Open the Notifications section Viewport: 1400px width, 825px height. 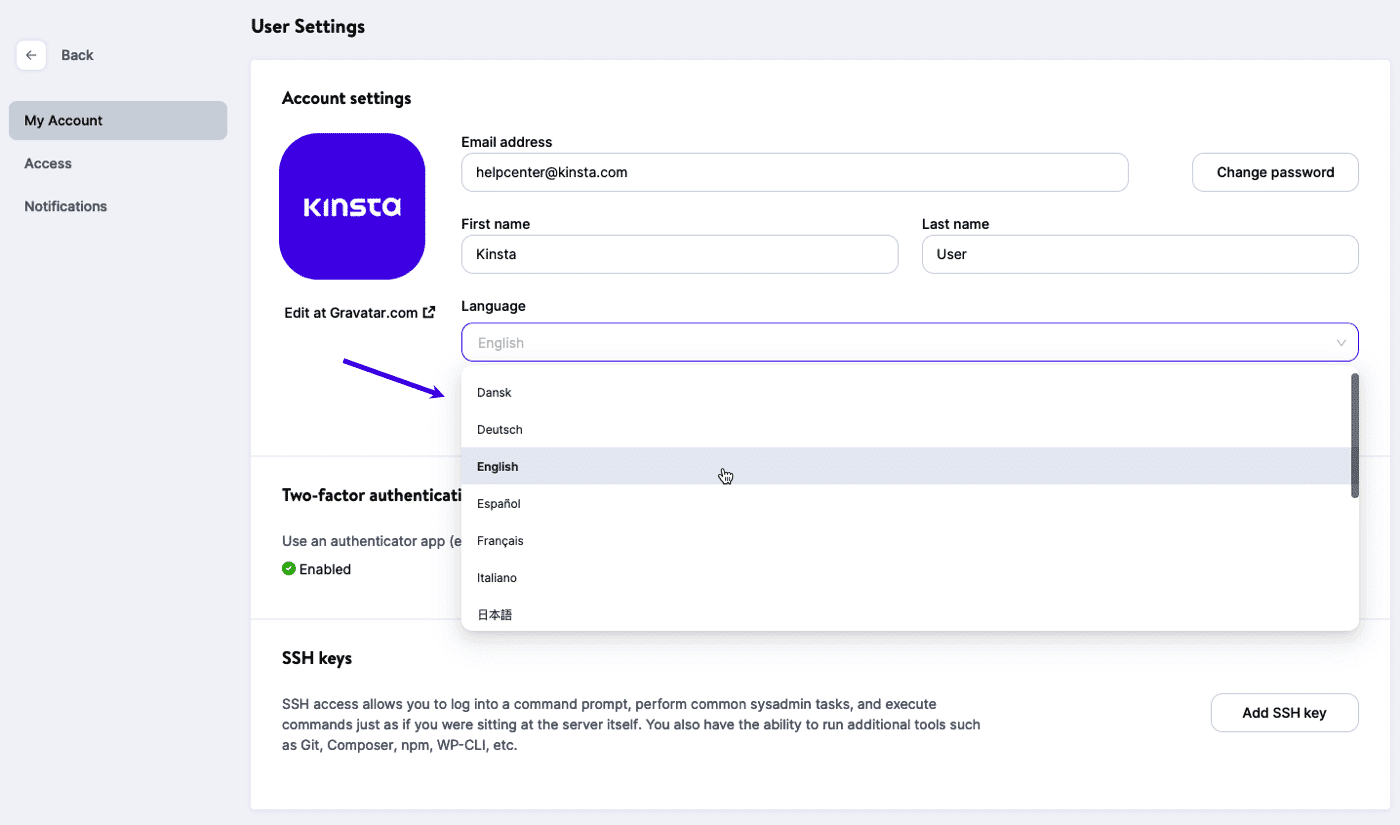(65, 206)
